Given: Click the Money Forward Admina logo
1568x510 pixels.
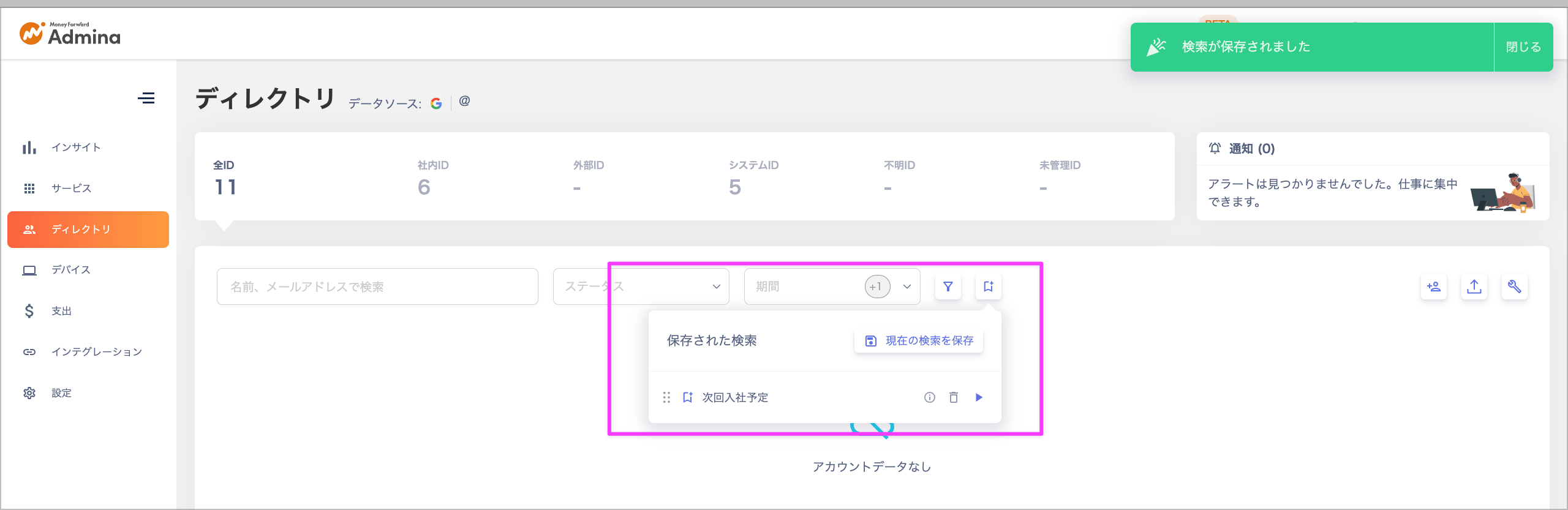Looking at the screenshot, I should 70,34.
